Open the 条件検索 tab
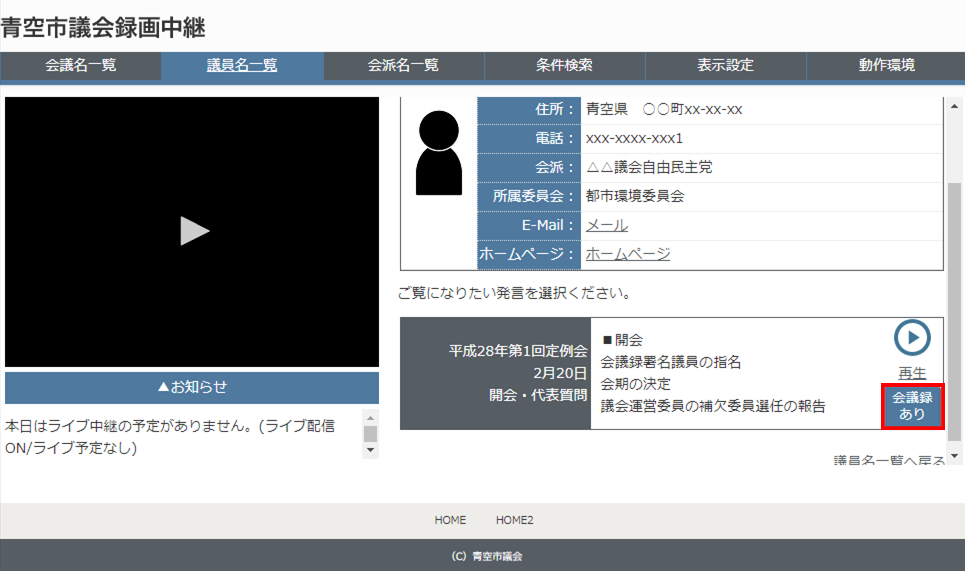Viewport: 965px width, 576px height. tap(565, 66)
